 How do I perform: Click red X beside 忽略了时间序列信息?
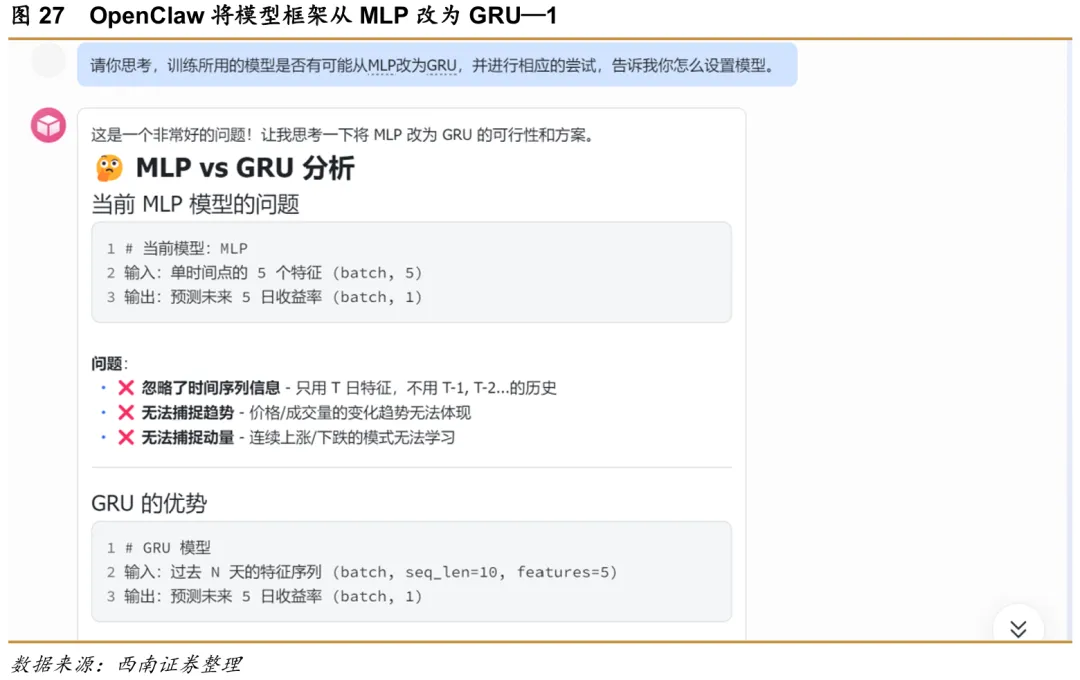(125, 388)
